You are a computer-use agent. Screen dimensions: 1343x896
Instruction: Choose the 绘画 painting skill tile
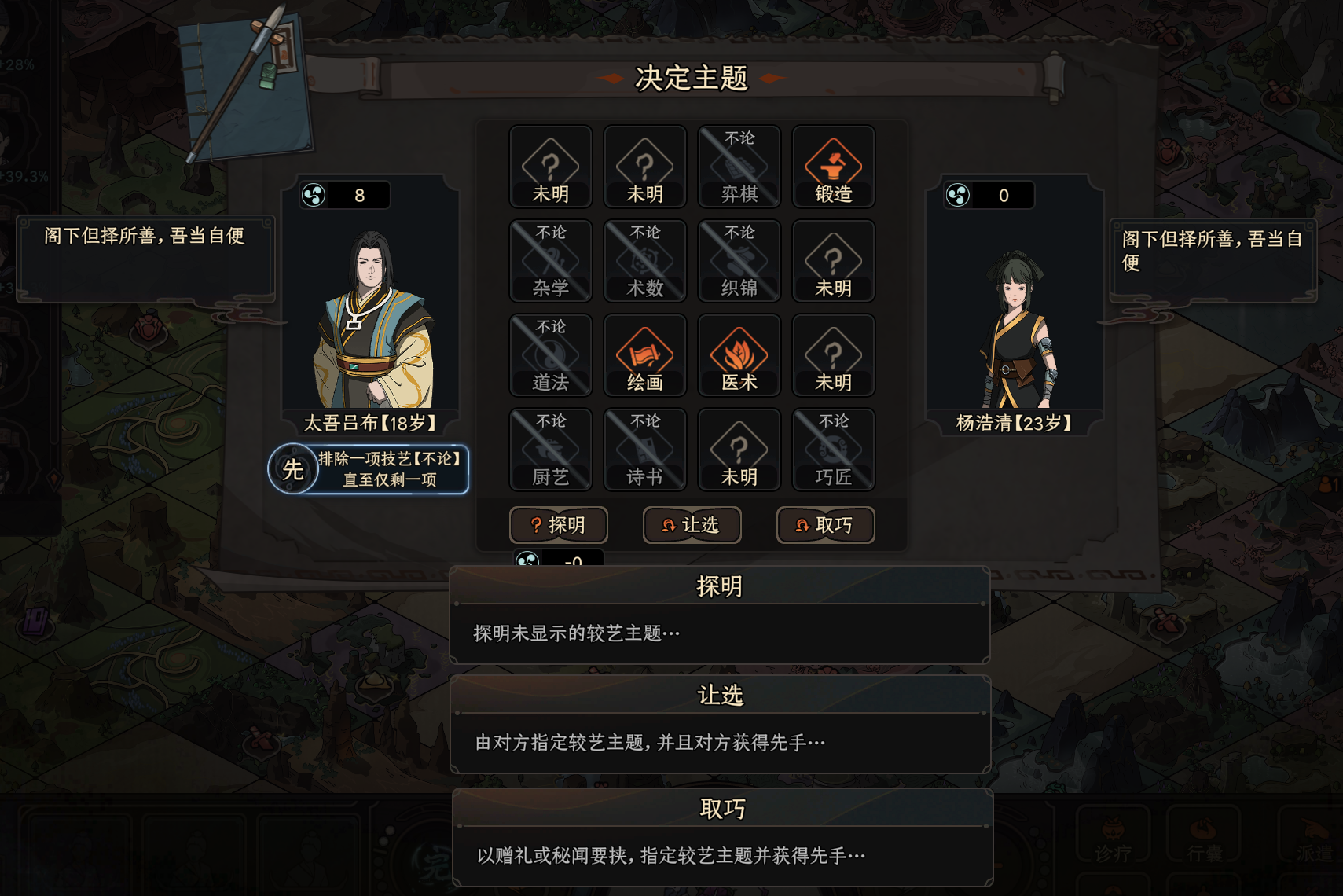point(644,355)
